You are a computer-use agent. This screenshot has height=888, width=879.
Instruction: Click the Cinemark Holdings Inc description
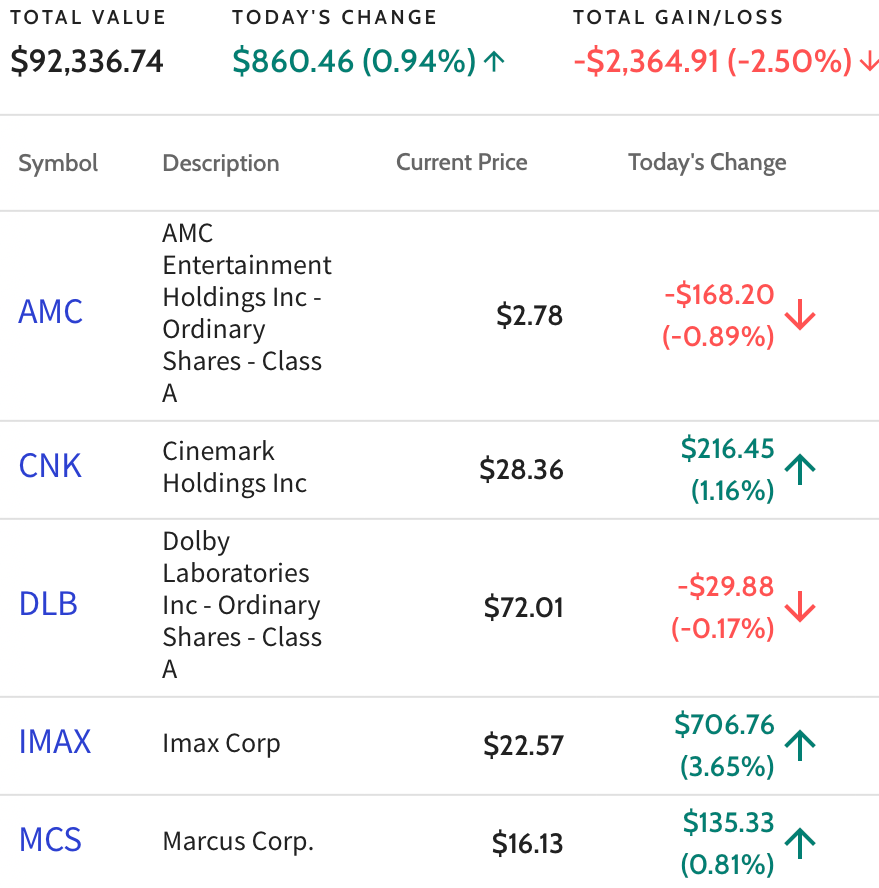[x=234, y=467]
